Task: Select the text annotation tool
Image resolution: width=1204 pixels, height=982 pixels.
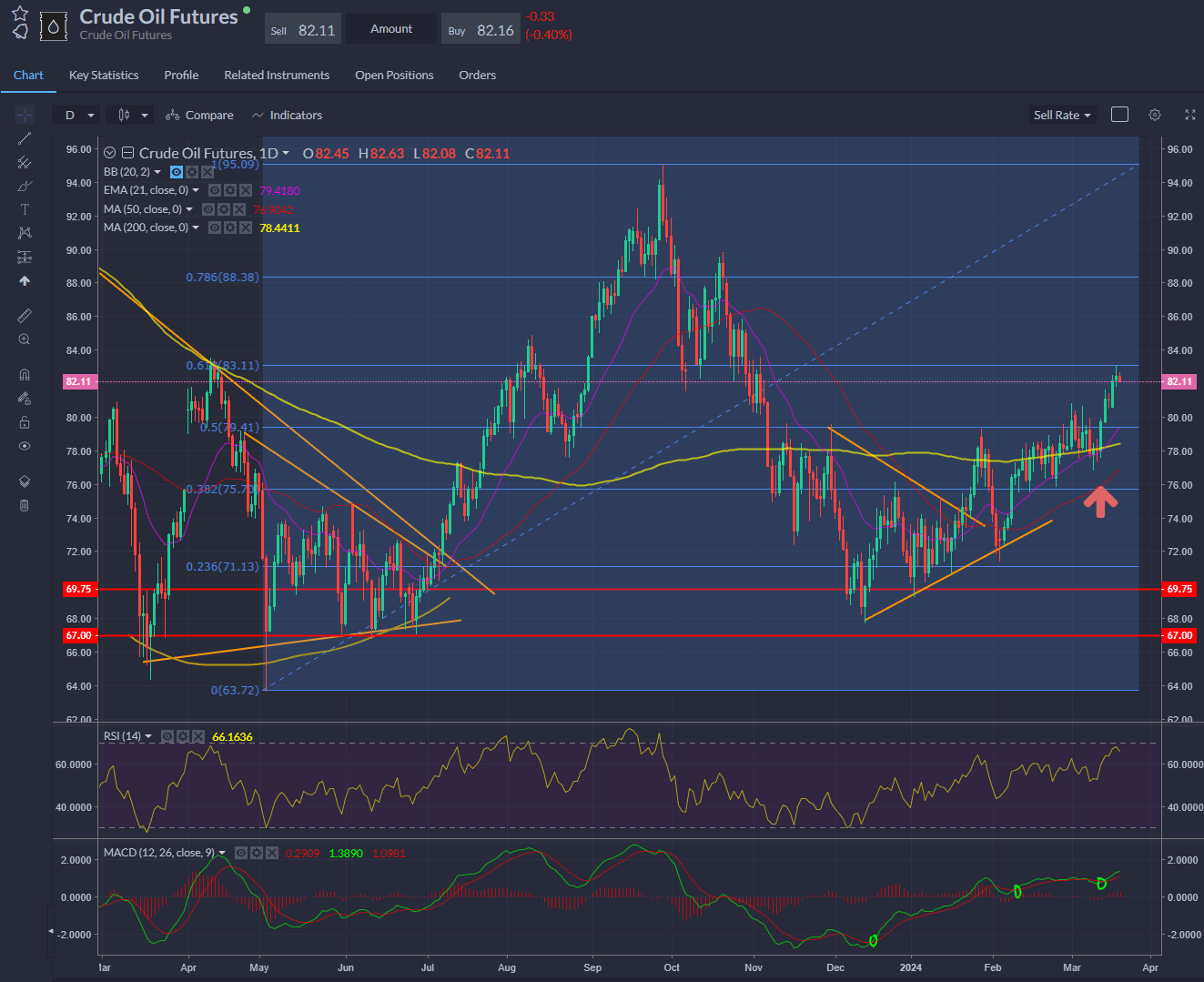Action: [x=25, y=209]
